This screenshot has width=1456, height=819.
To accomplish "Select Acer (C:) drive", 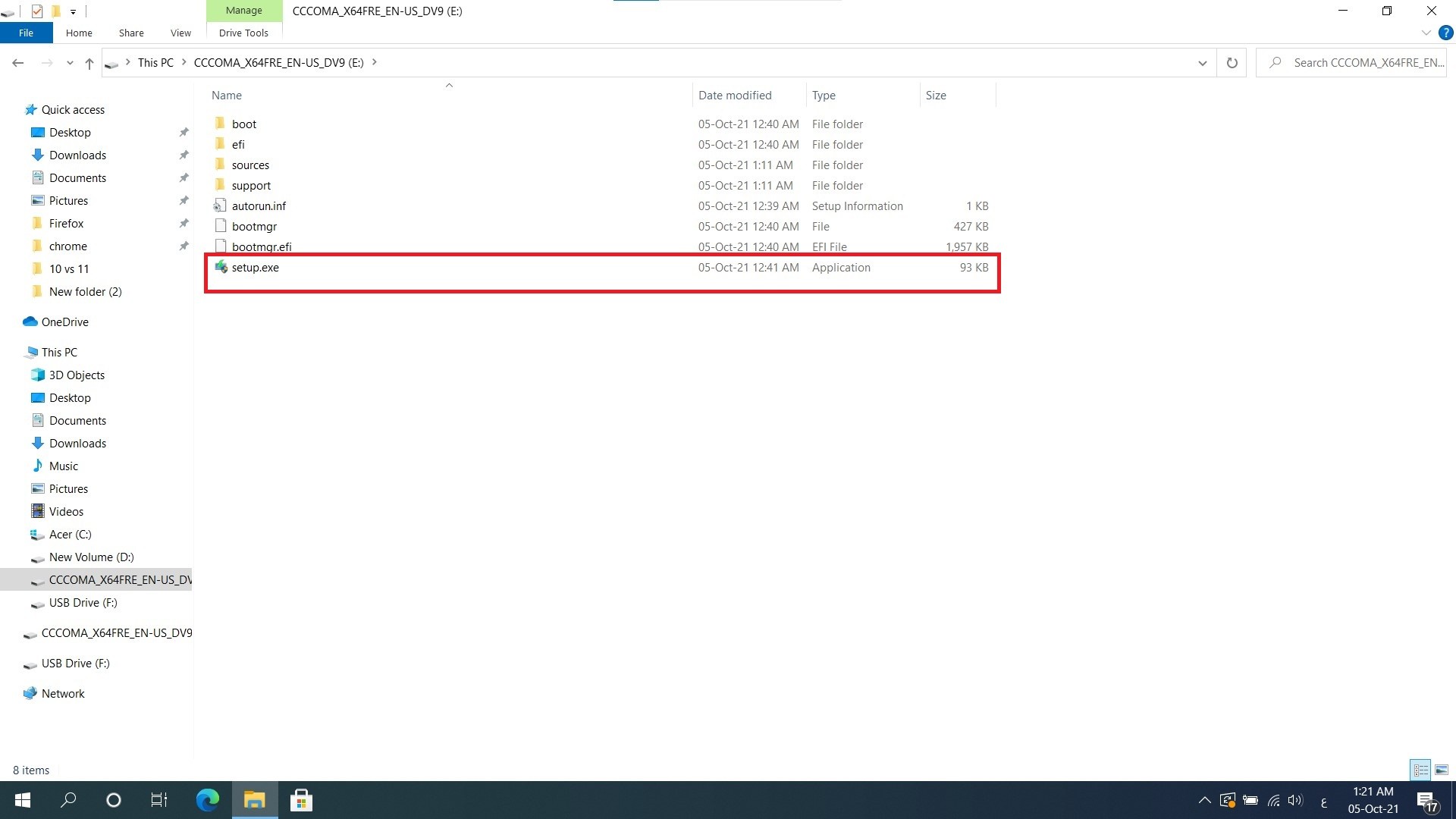I will (x=70, y=534).
